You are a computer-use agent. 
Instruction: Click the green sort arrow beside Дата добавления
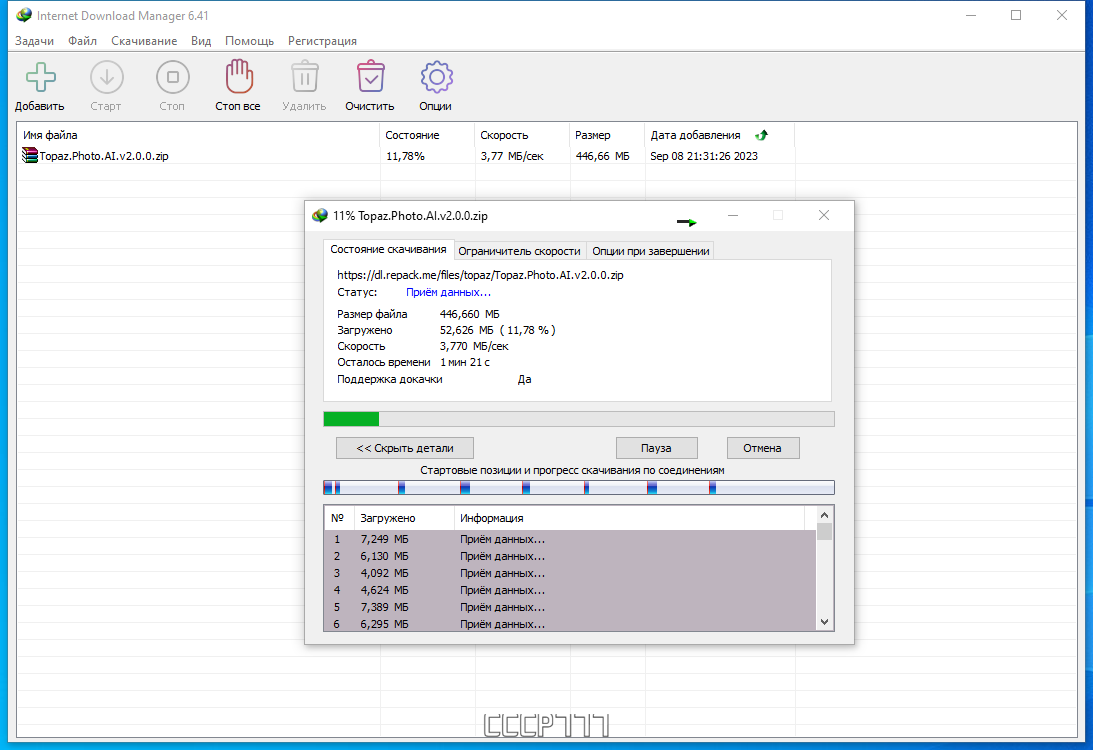coord(761,135)
